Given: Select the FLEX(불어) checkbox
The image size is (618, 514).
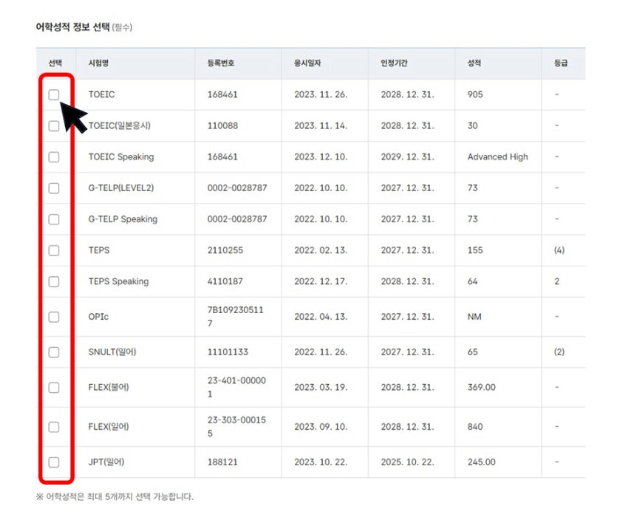Looking at the screenshot, I should (54, 387).
